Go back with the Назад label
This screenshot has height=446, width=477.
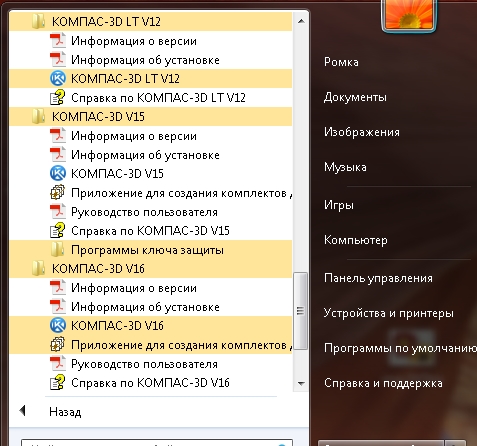(65, 412)
